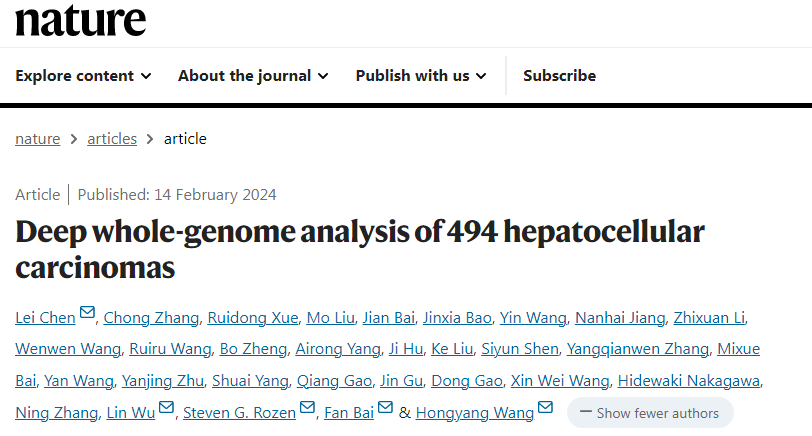Click the Subscribe link
The image size is (812, 436).
559,76
